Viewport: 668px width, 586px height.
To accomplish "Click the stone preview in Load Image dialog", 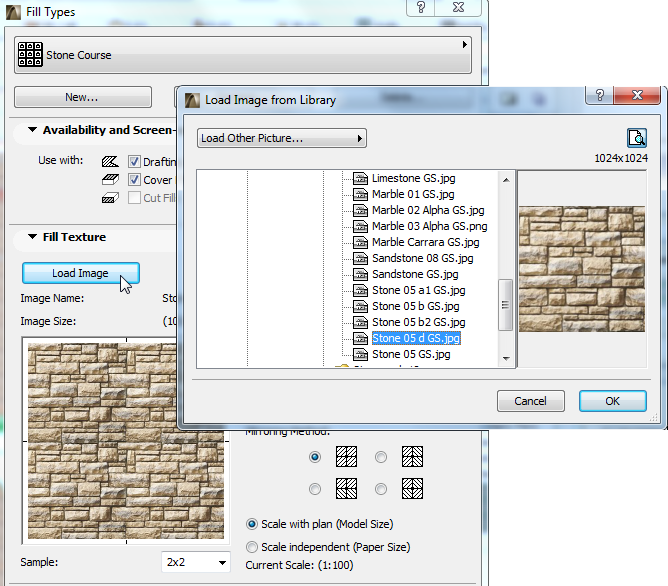I will 582,269.
